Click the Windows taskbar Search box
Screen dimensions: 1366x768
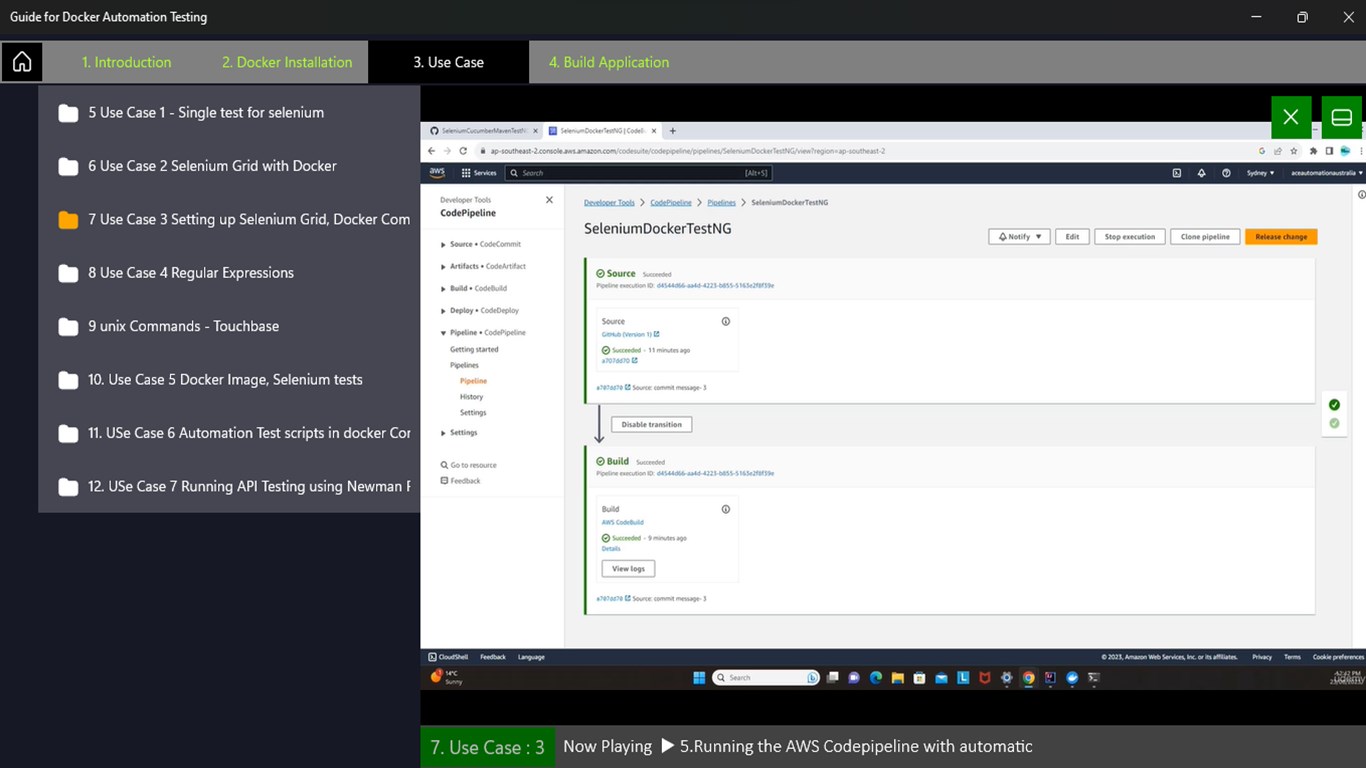point(765,677)
